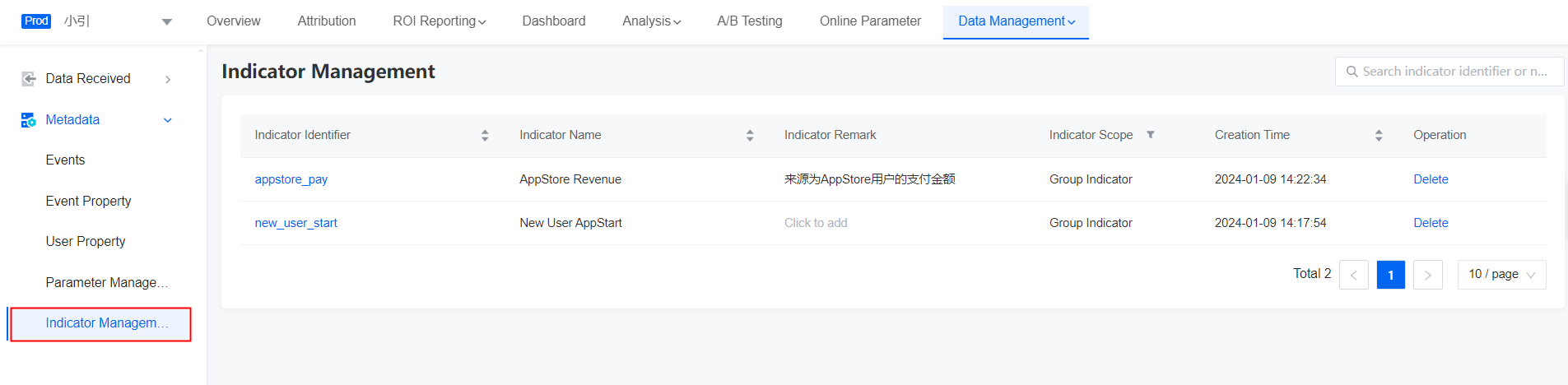Click the Metadata sidebar icon

tap(29, 120)
